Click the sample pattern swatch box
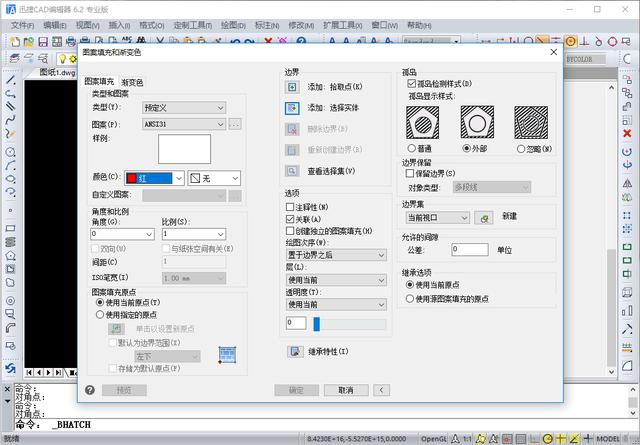Image resolution: width=640 pixels, height=445 pixels. (184, 149)
